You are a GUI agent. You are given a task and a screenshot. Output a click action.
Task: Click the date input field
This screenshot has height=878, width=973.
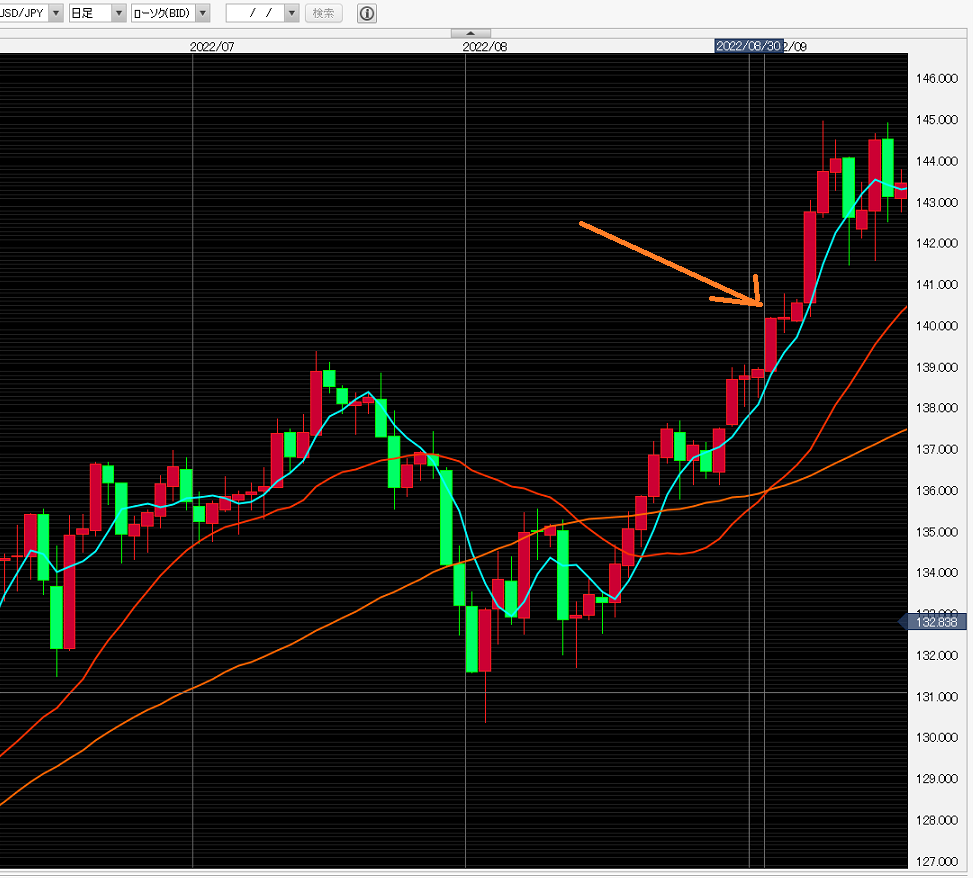[255, 13]
